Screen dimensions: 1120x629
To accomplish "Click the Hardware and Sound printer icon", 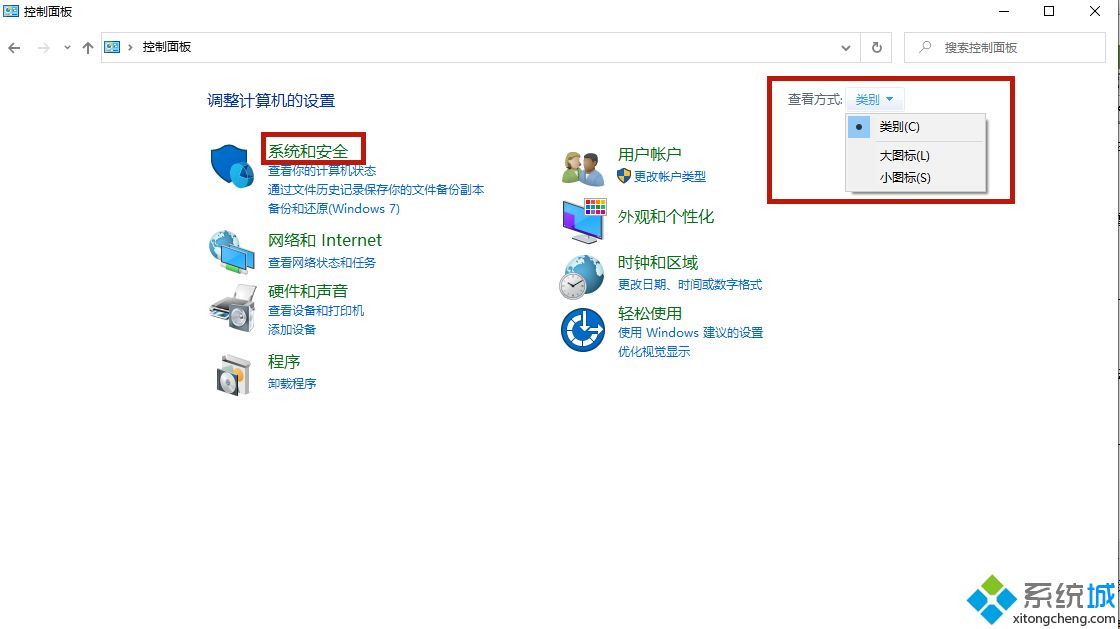I will click(232, 307).
